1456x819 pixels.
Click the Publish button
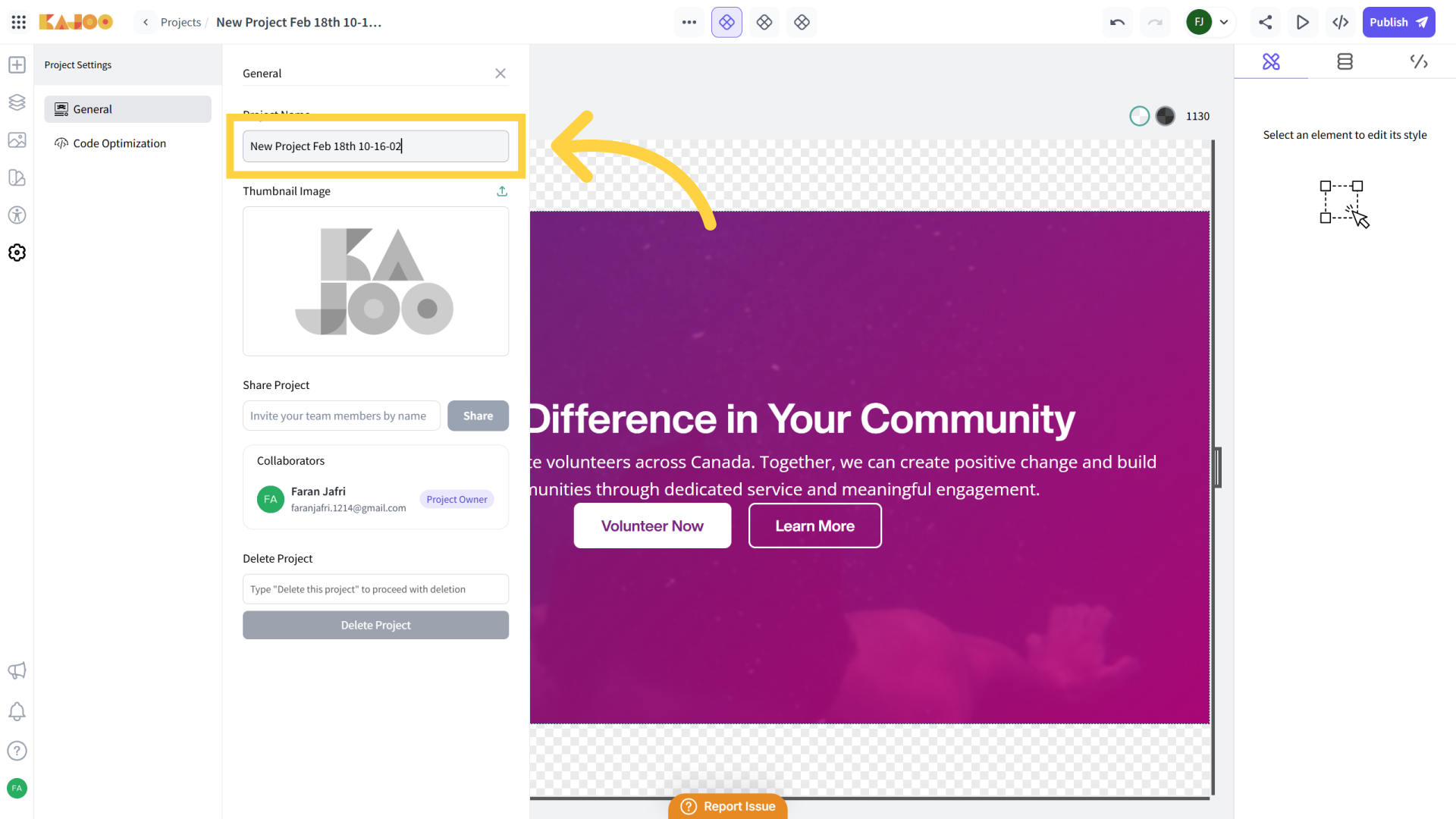(x=1398, y=22)
